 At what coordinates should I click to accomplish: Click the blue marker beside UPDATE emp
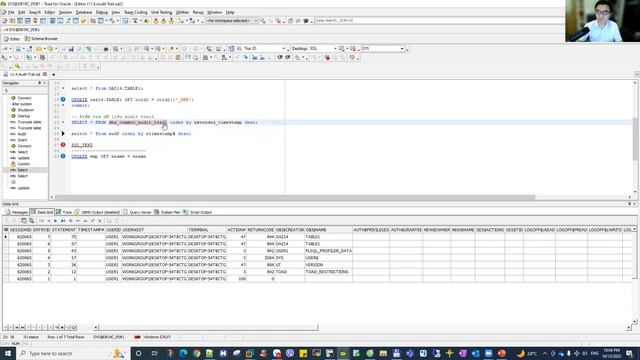point(63,156)
